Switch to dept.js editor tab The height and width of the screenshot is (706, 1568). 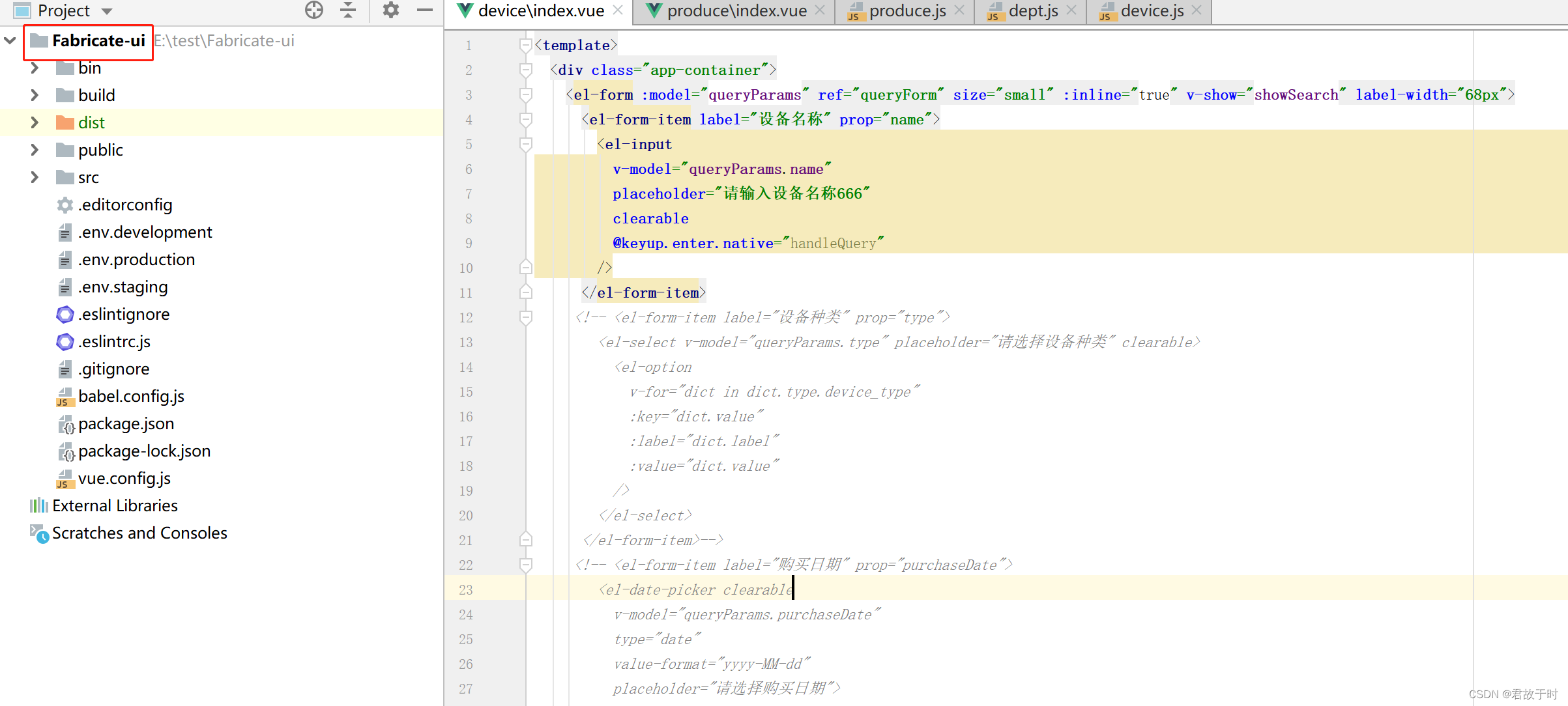(x=1032, y=11)
